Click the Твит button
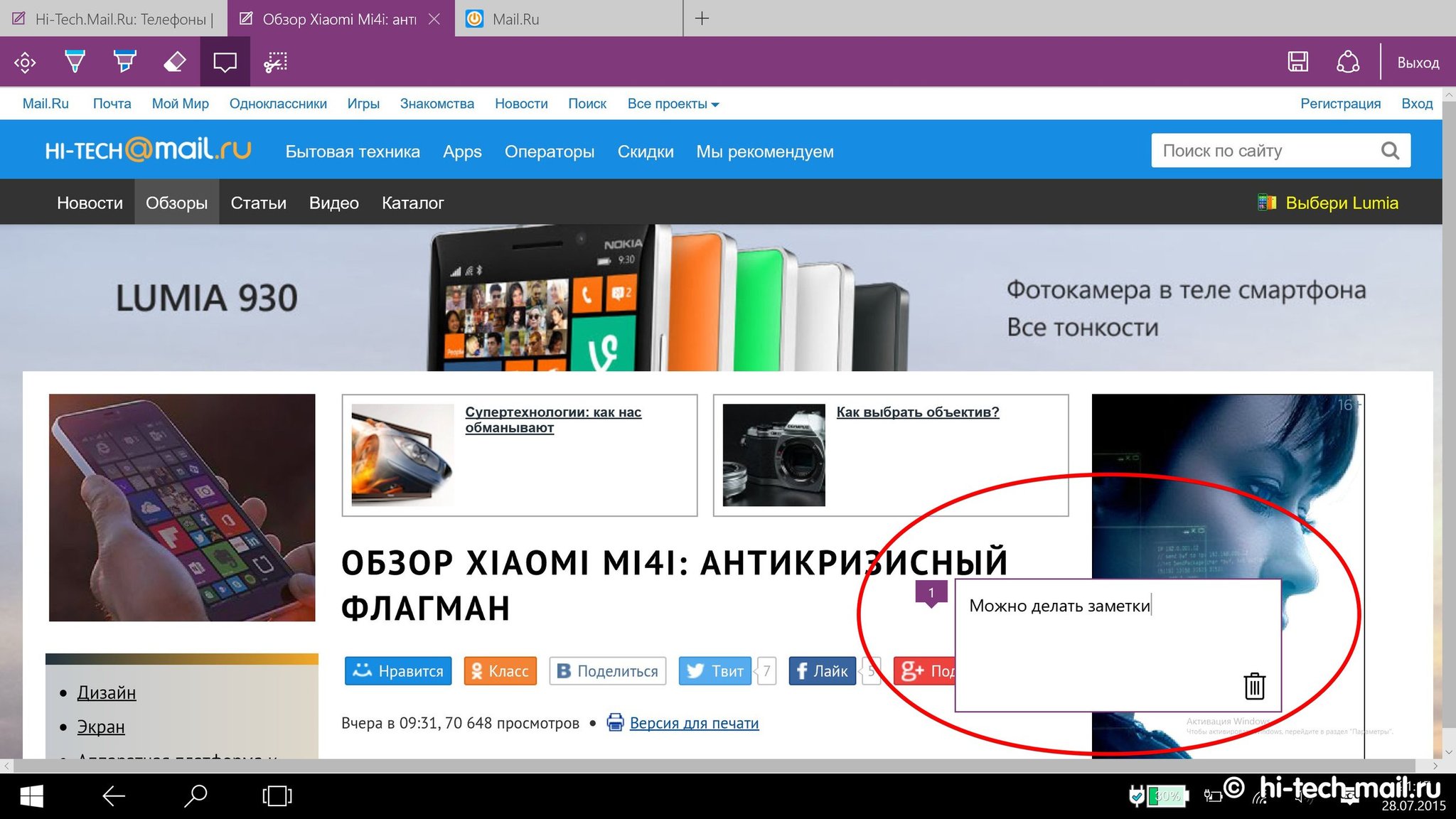 (x=715, y=670)
